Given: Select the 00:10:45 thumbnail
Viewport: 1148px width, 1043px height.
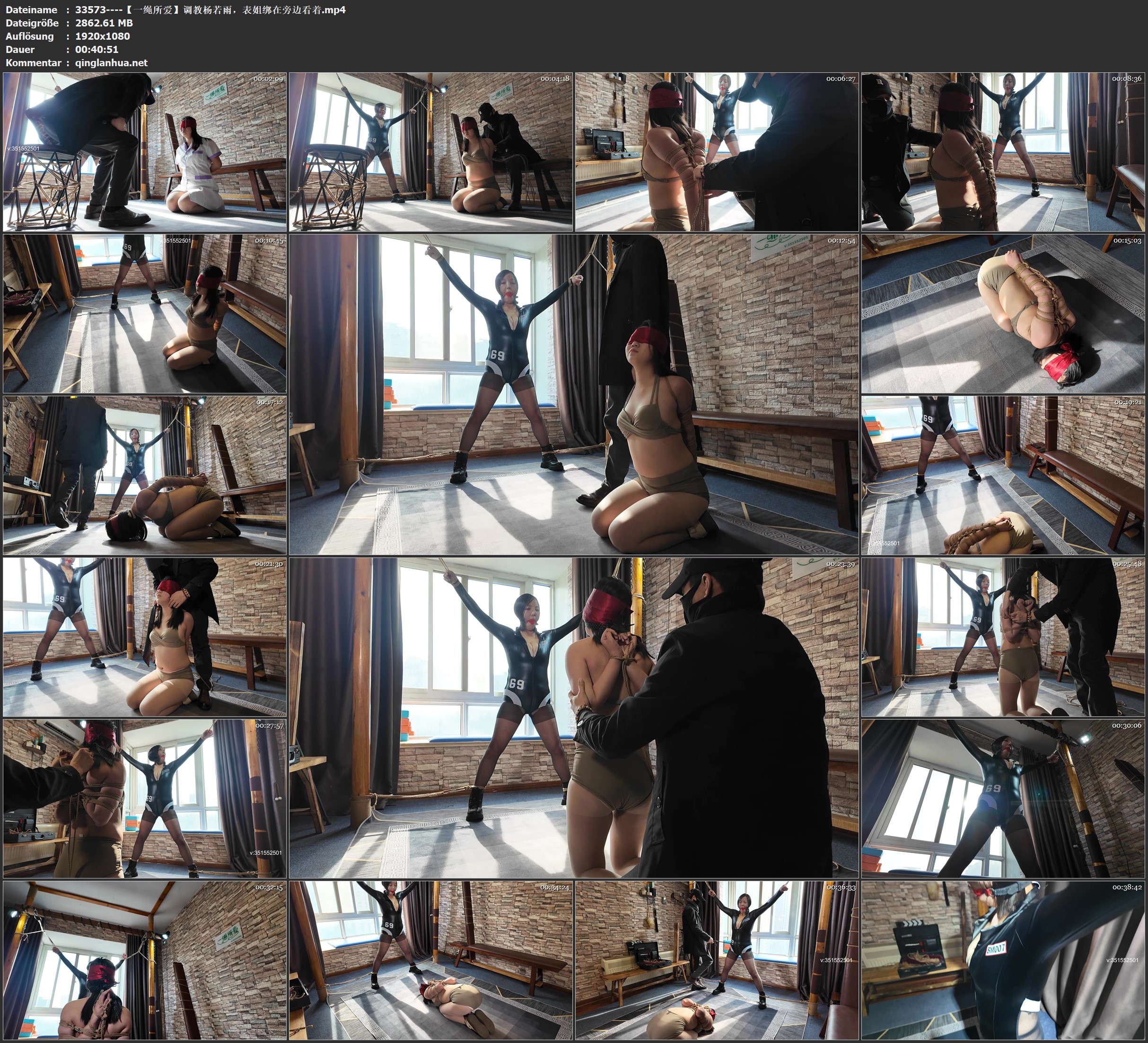Looking at the screenshot, I should (145, 313).
